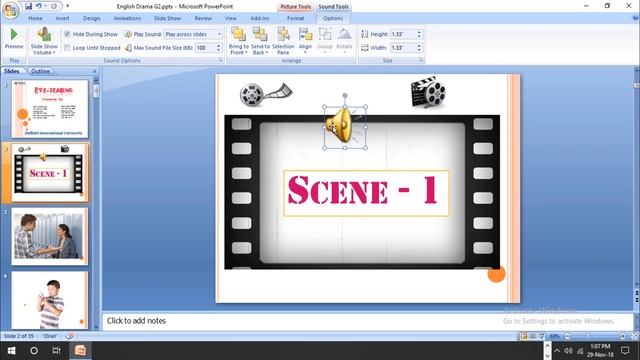Image resolution: width=640 pixels, height=360 pixels.
Task: Open the Add-Ins tab
Action: coord(260,18)
